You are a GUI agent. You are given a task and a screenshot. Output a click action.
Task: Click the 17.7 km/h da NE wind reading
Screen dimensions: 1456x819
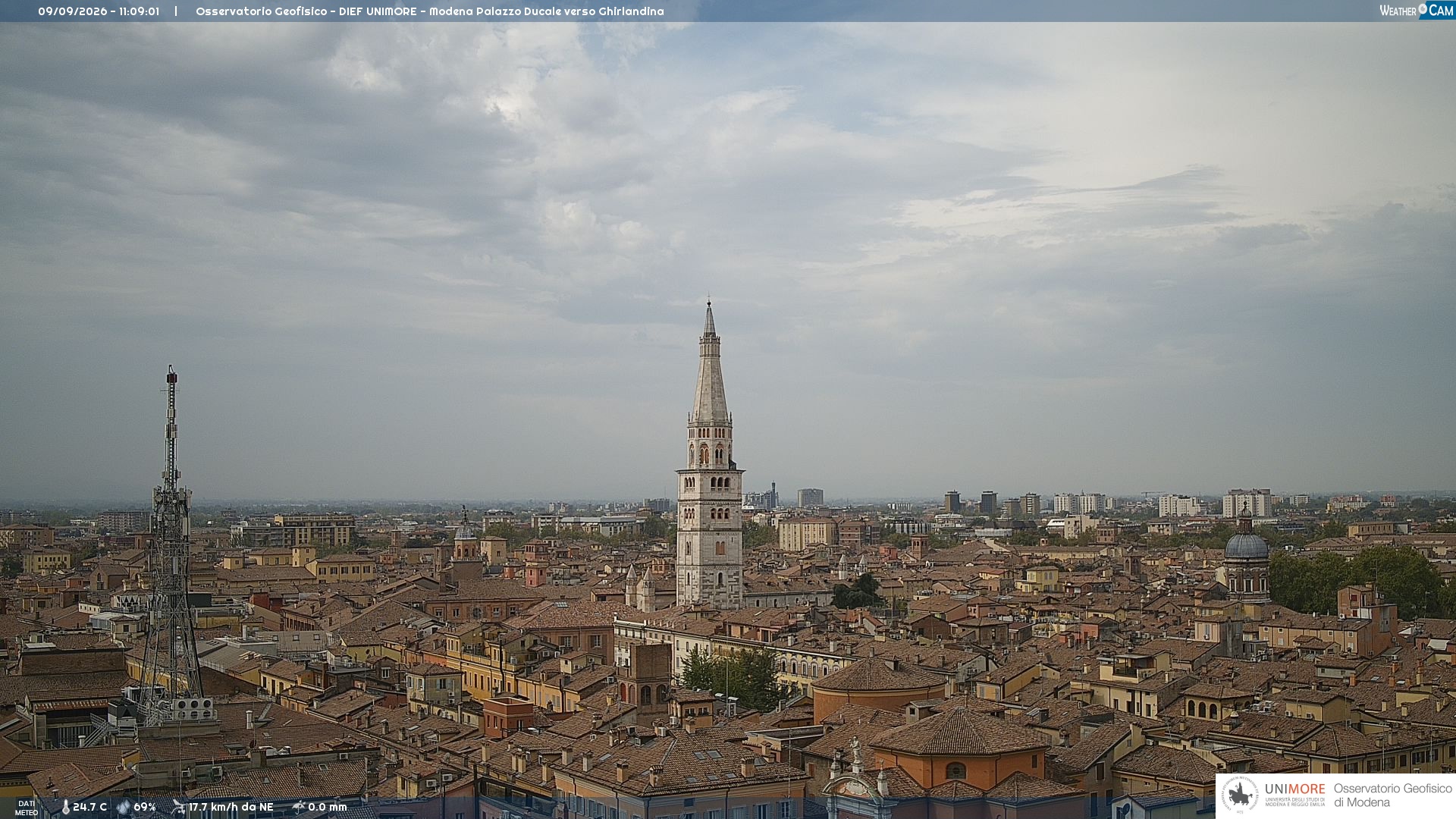point(231,807)
